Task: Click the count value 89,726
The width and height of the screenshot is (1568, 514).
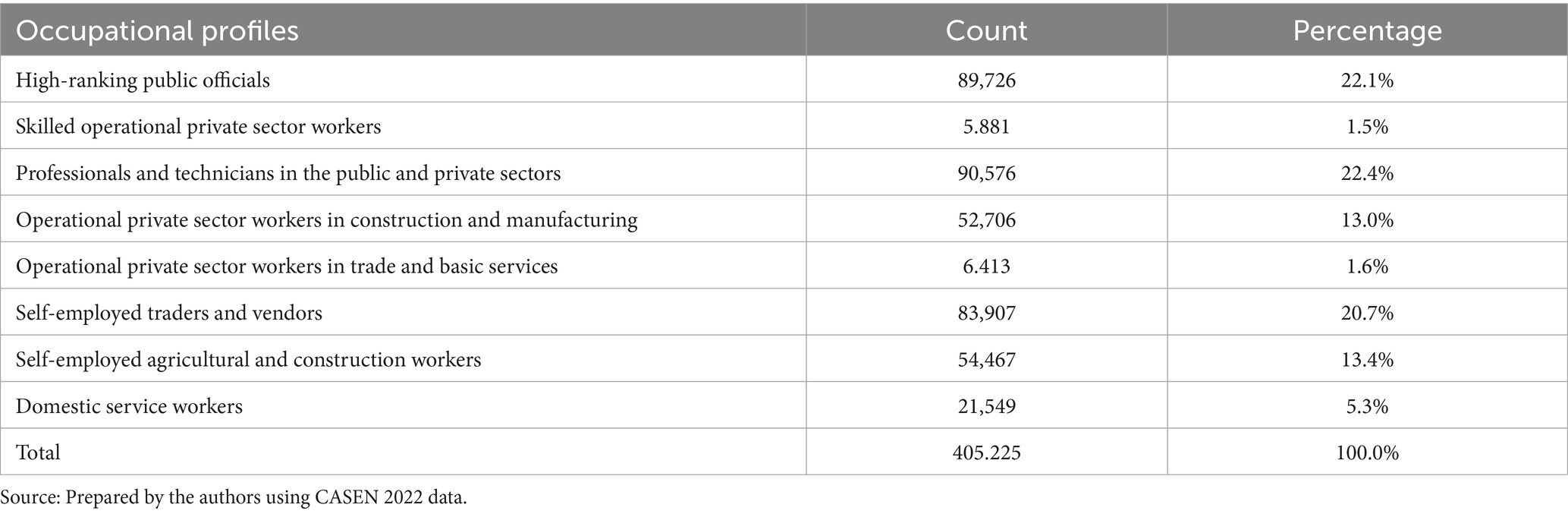Action: coord(986,80)
